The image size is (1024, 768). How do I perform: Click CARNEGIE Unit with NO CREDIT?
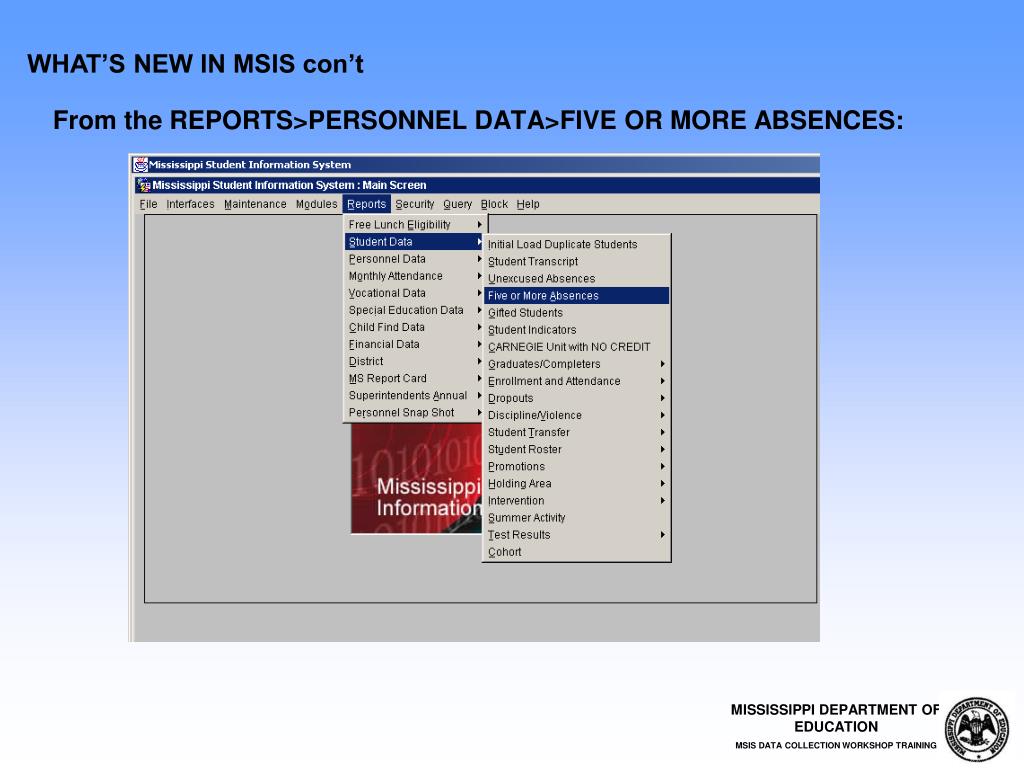[x=577, y=347]
